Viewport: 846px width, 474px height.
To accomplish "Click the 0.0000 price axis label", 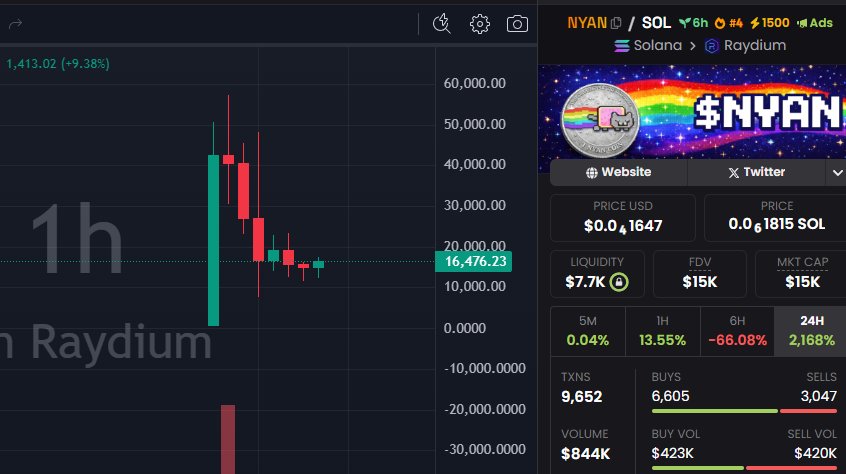I will pos(465,328).
